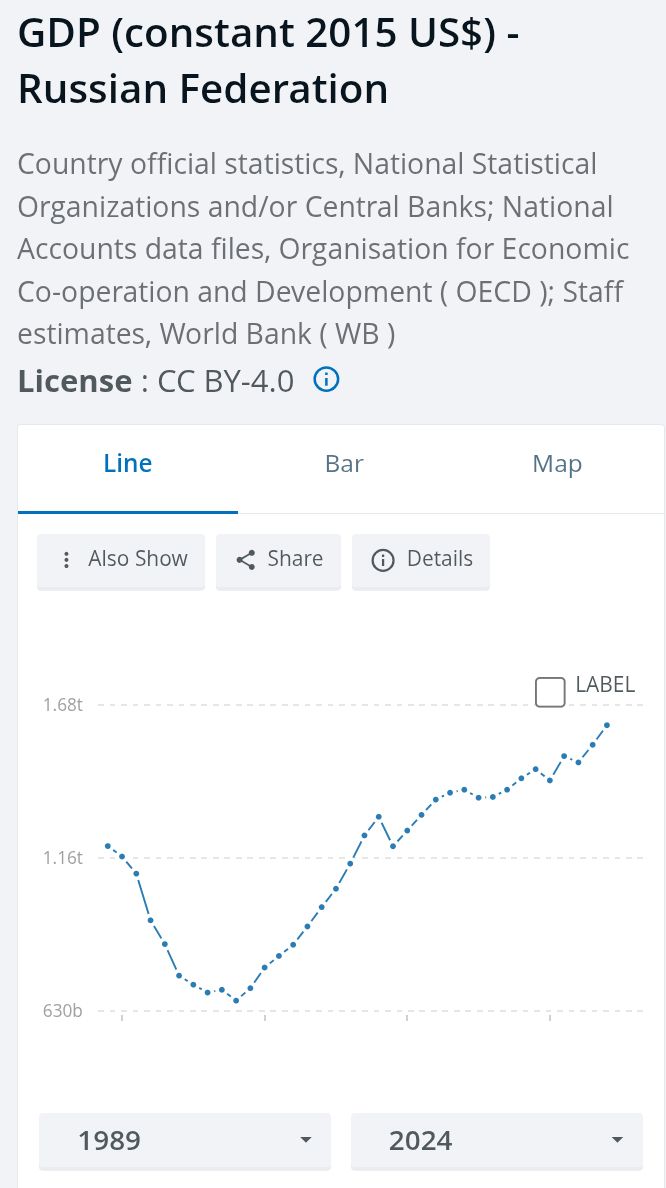Switch to the Line chart tab
The width and height of the screenshot is (666, 1188).
(128, 464)
